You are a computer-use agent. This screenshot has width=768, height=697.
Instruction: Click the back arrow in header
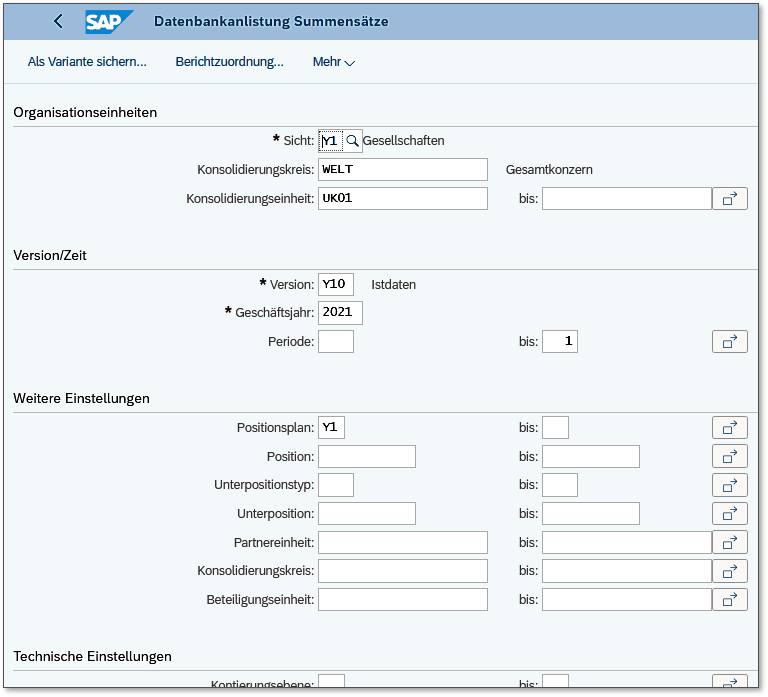(x=58, y=21)
